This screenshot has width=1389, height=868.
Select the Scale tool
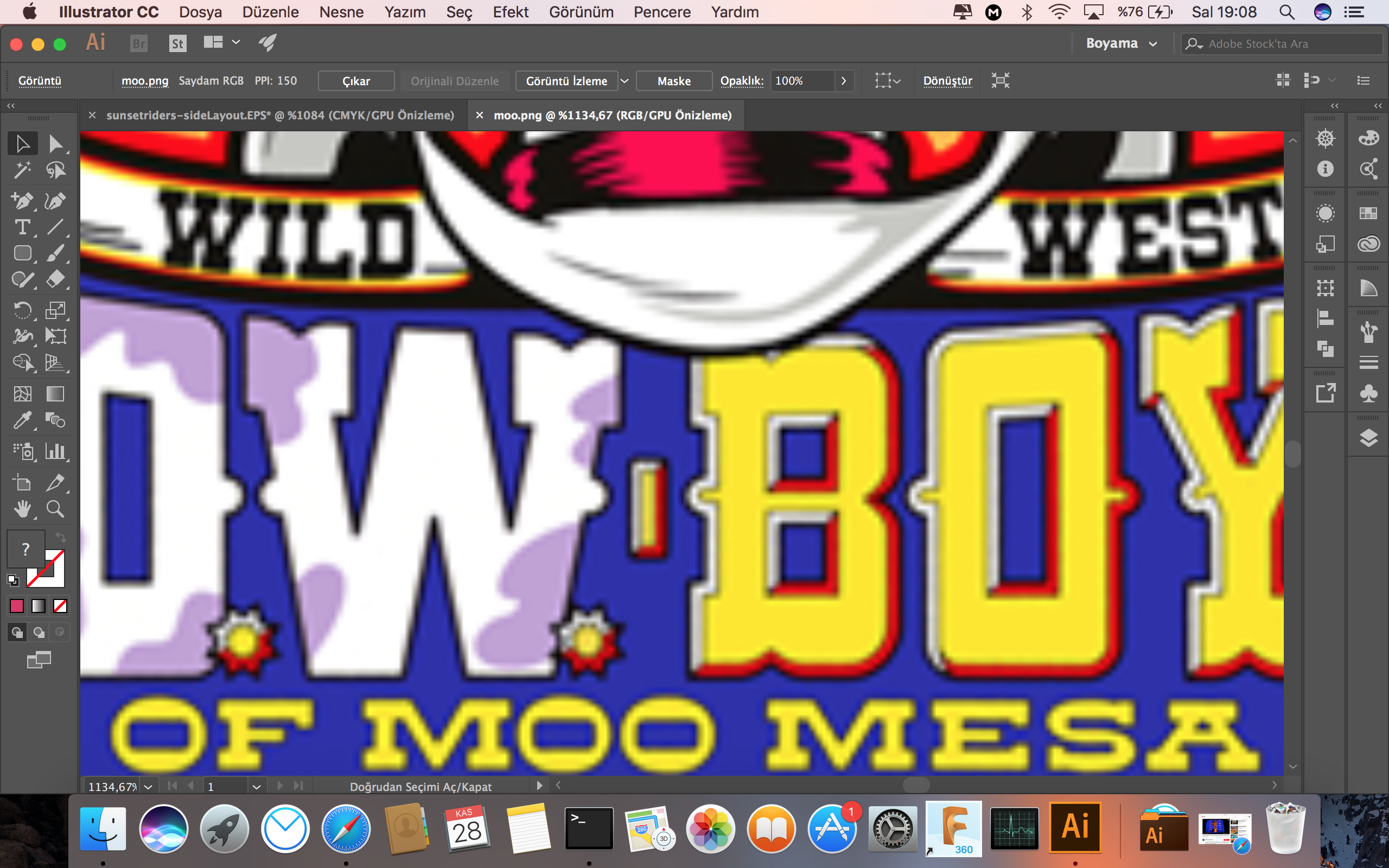pos(56,310)
